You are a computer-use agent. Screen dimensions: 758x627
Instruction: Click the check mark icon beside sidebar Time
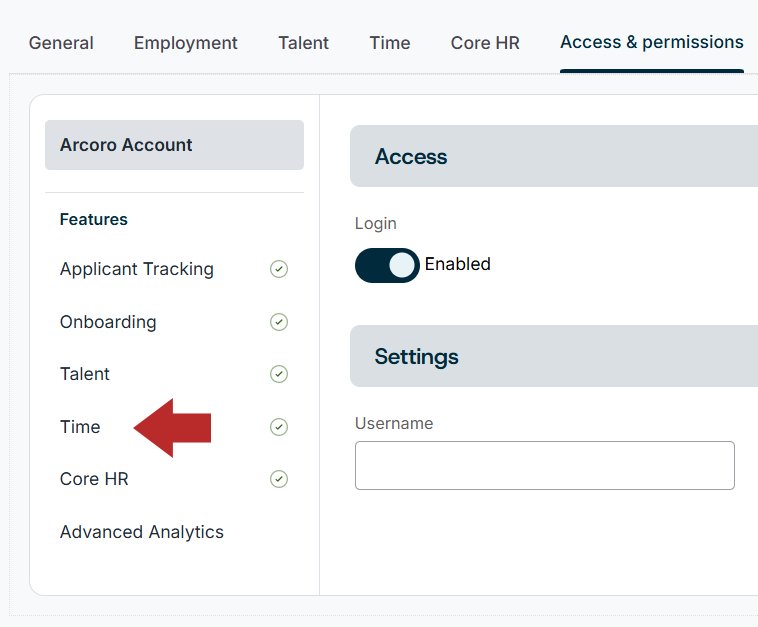[279, 427]
